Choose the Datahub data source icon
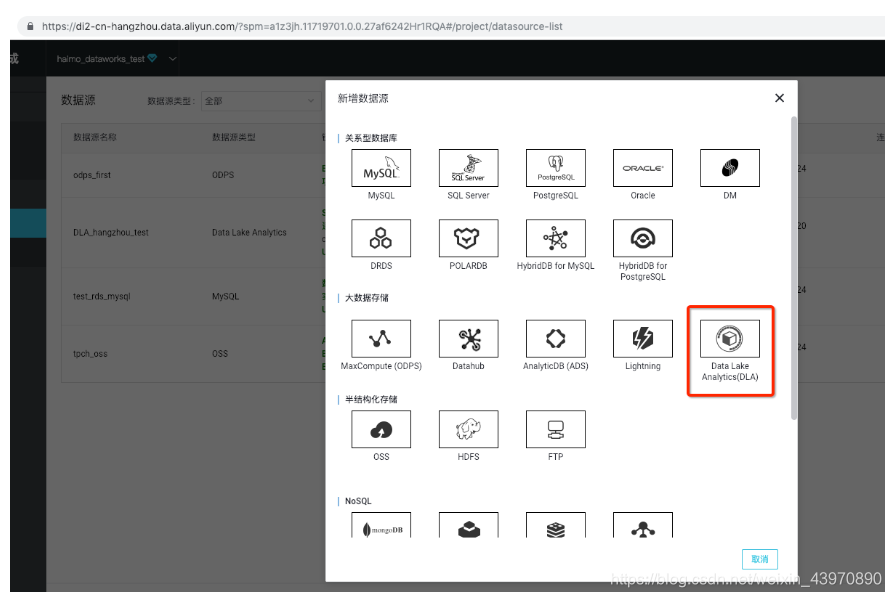This screenshot has width=892, height=598. pos(468,339)
